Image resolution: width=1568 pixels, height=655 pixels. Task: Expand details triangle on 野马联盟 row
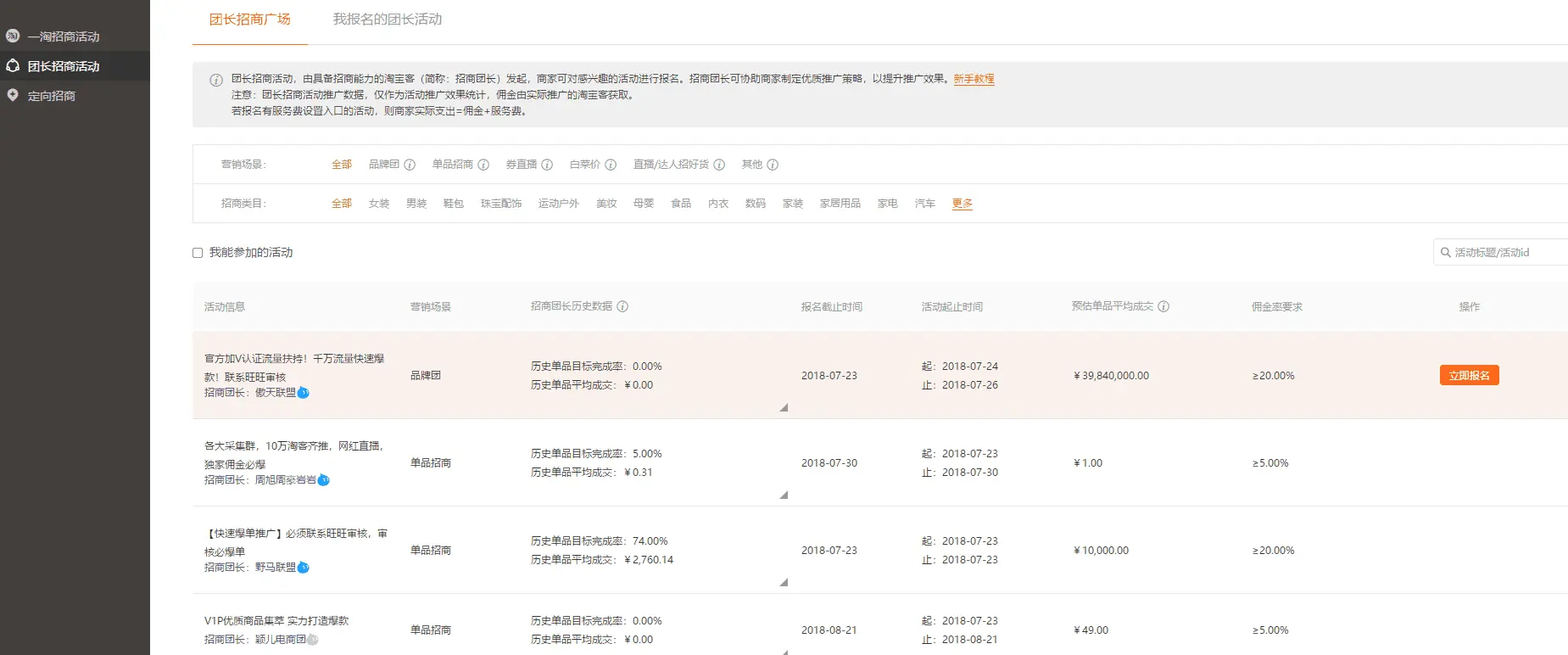pyautogui.click(x=784, y=583)
